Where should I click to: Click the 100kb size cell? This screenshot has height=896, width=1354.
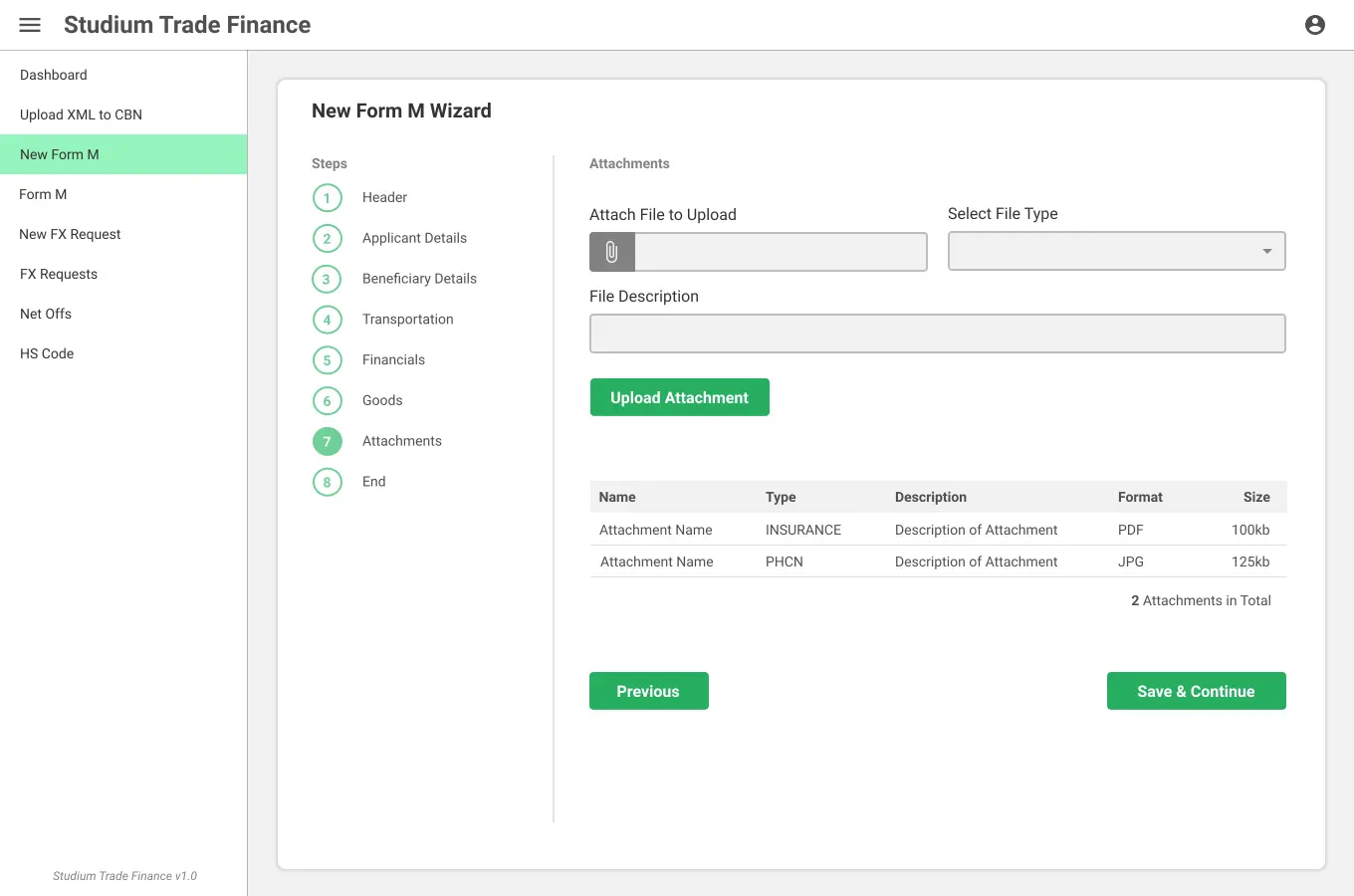1250,530
